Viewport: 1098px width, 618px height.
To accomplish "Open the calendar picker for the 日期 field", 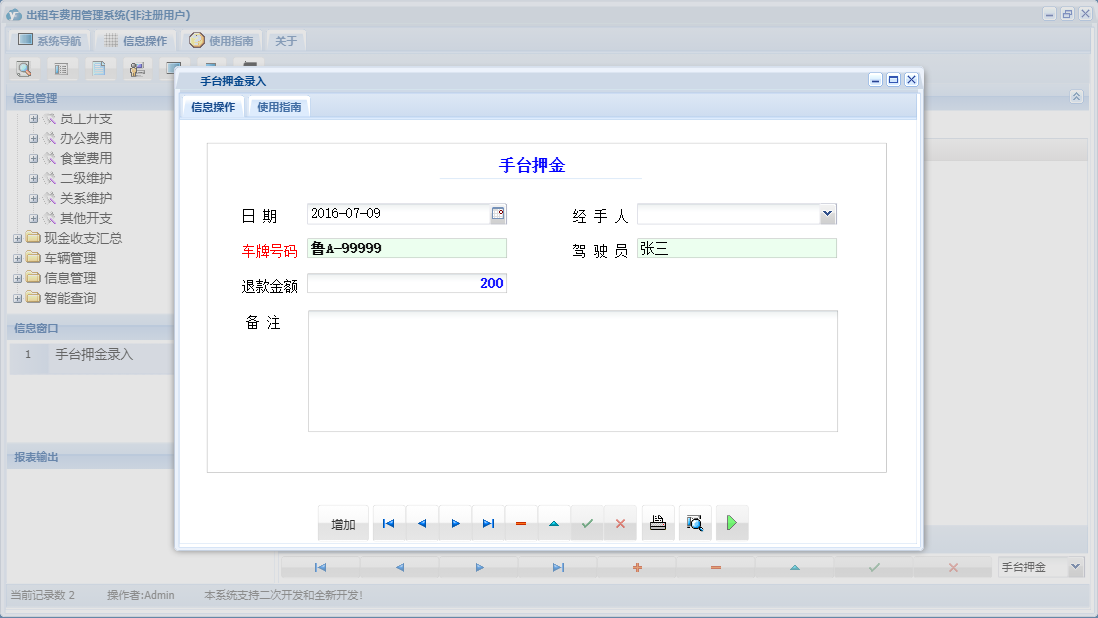I will click(498, 213).
